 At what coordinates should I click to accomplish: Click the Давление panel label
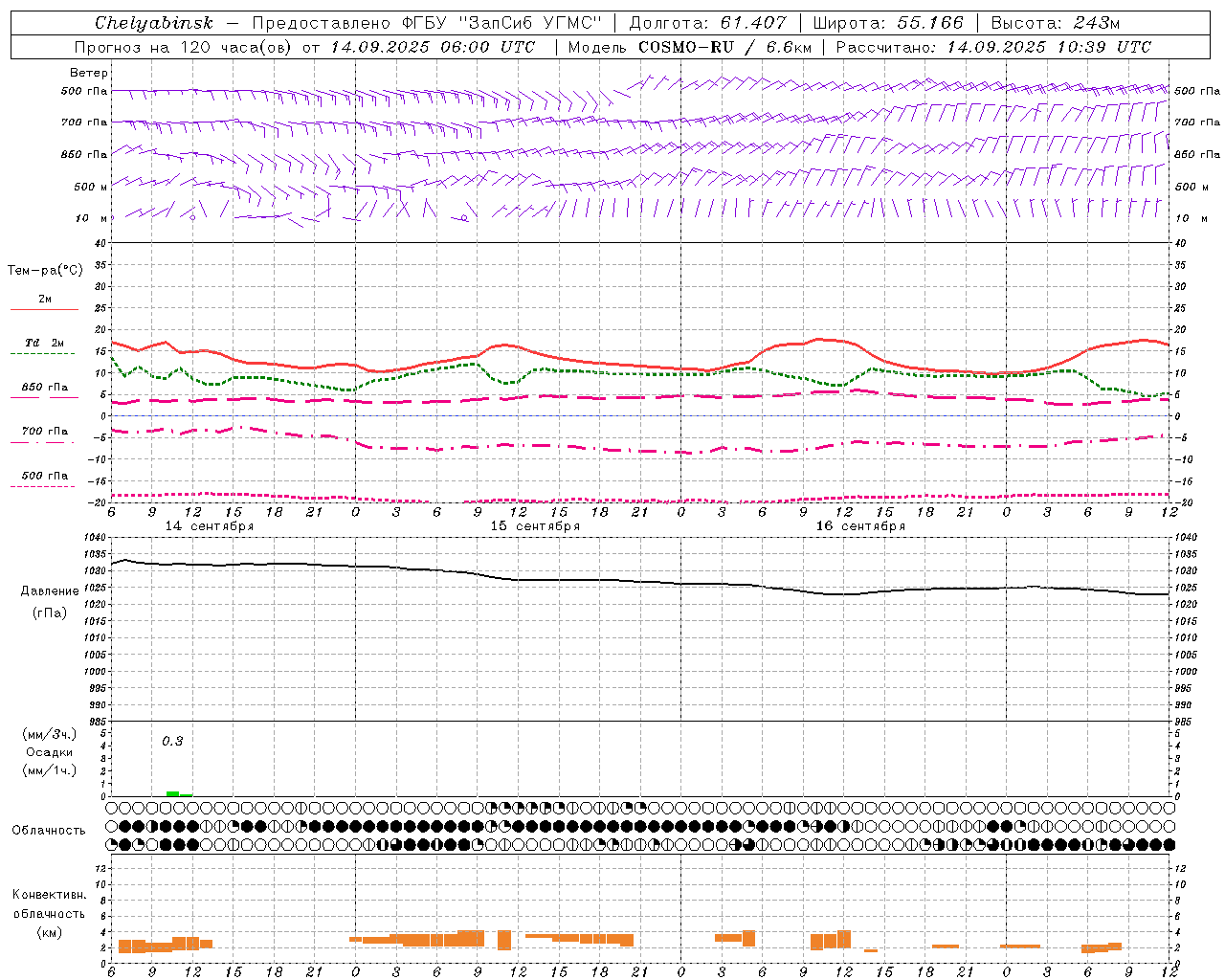[50, 591]
